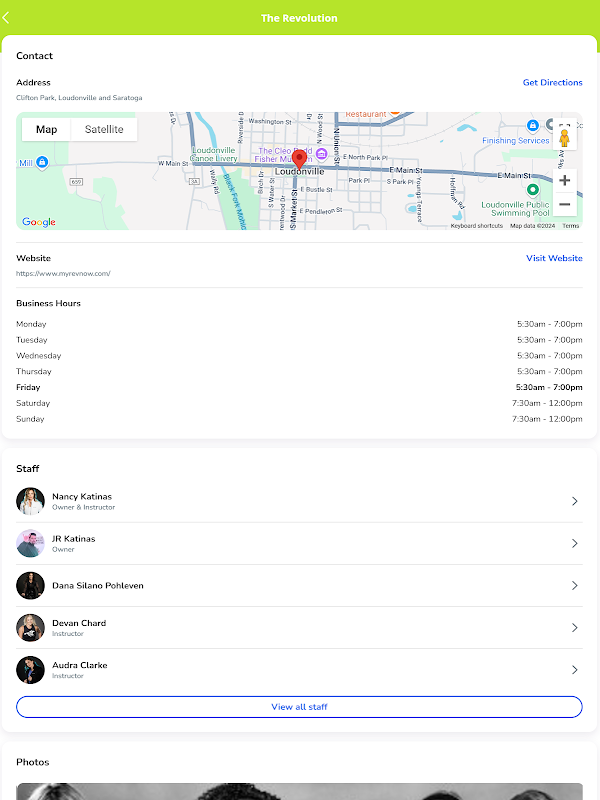Screen dimensions: 600x800
Task: Zoom in on the map
Action: (x=564, y=180)
